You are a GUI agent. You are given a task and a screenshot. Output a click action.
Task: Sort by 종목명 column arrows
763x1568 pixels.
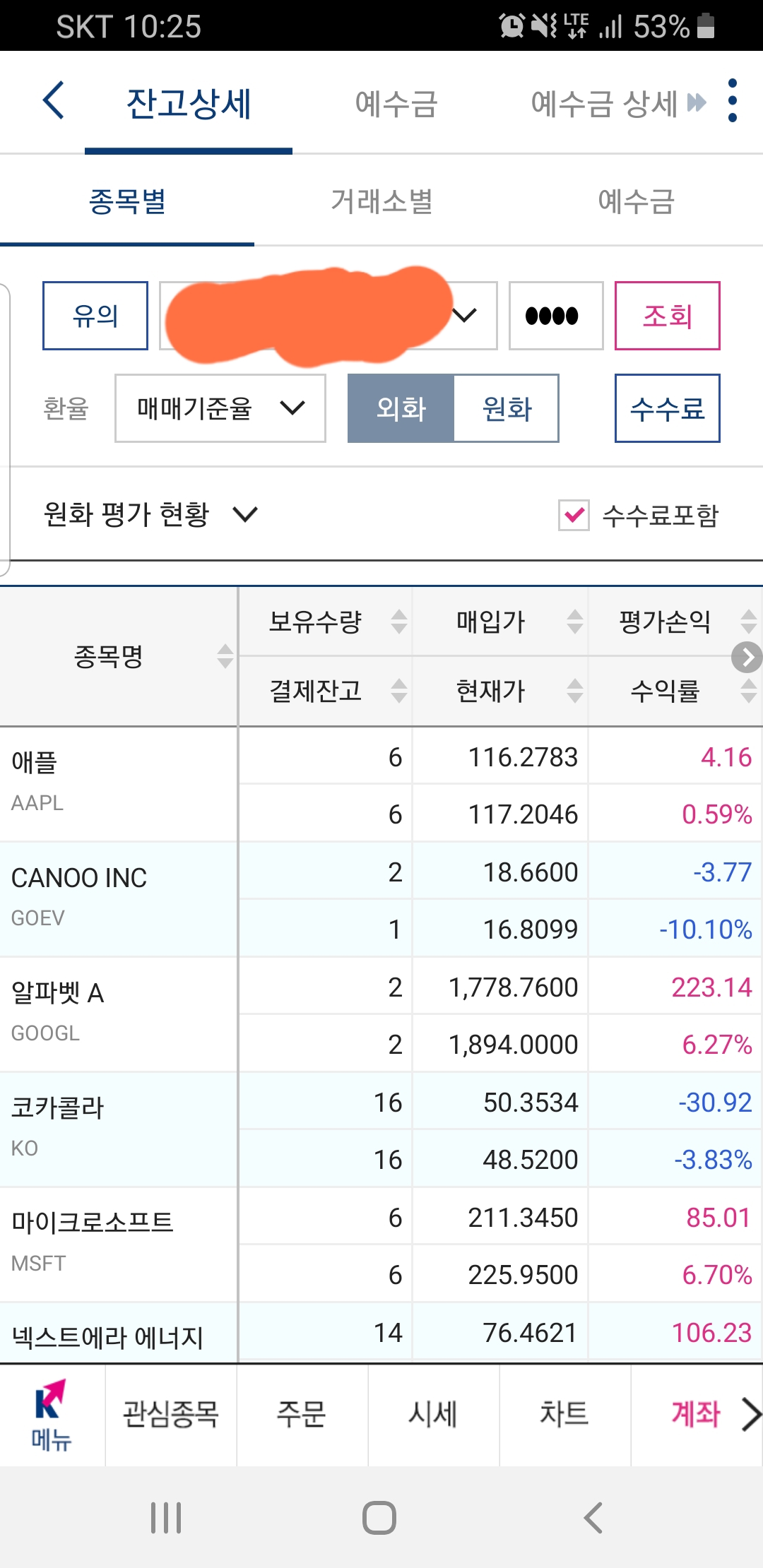coord(225,656)
